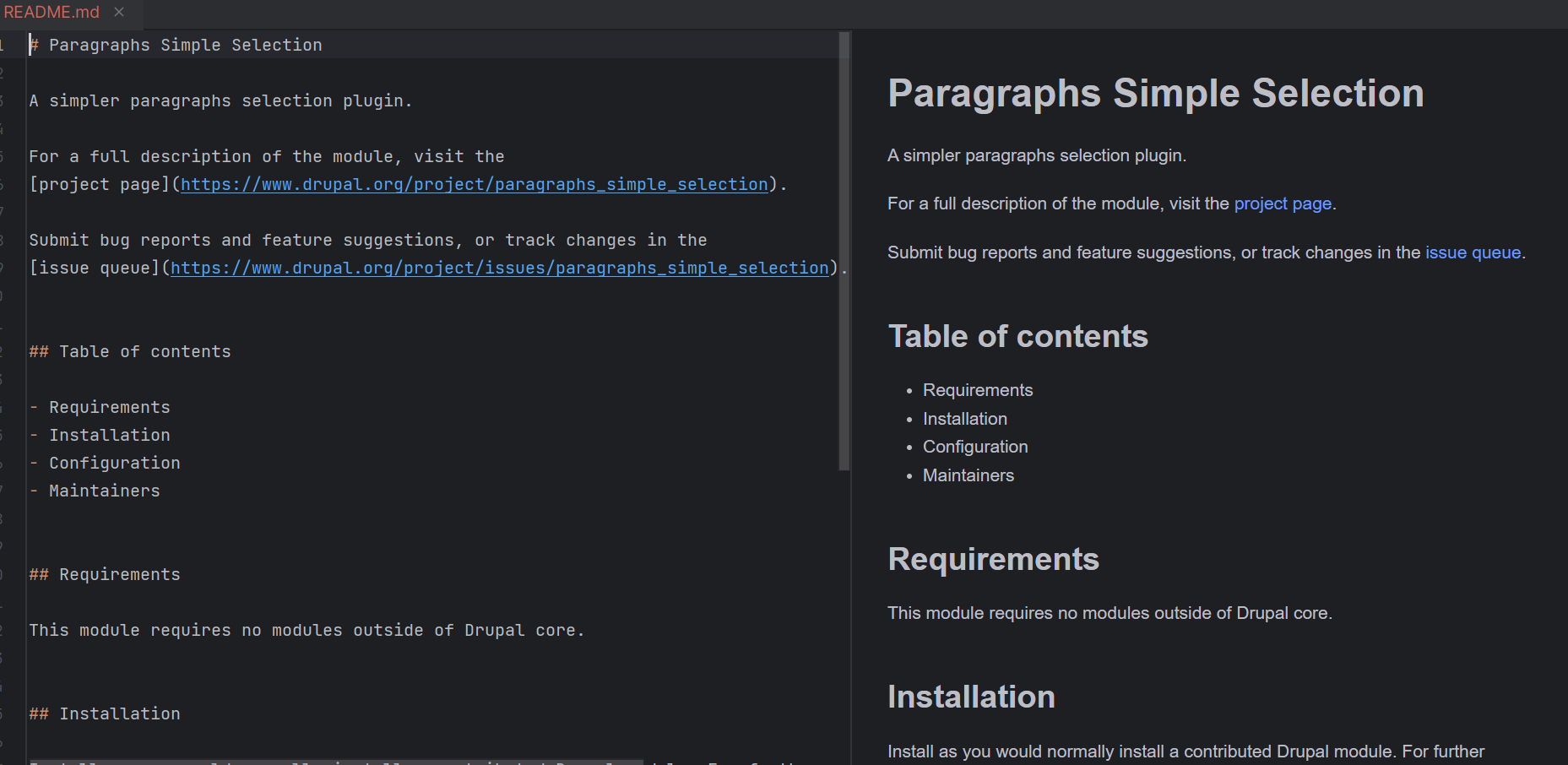Screen dimensions: 1568x765
Task: Click '- Maintainers' list item in the editor
Action: tap(104, 491)
